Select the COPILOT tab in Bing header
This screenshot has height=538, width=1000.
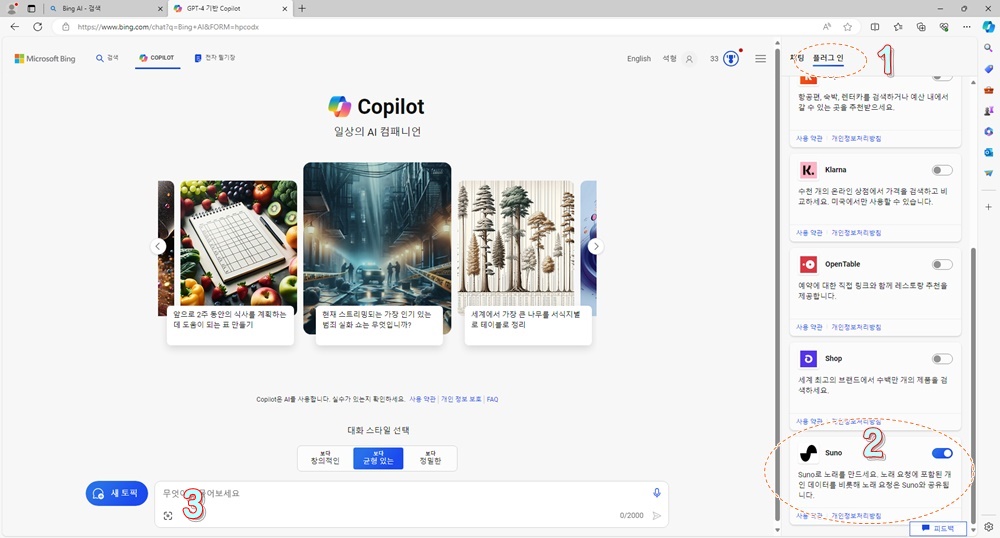tap(157, 58)
